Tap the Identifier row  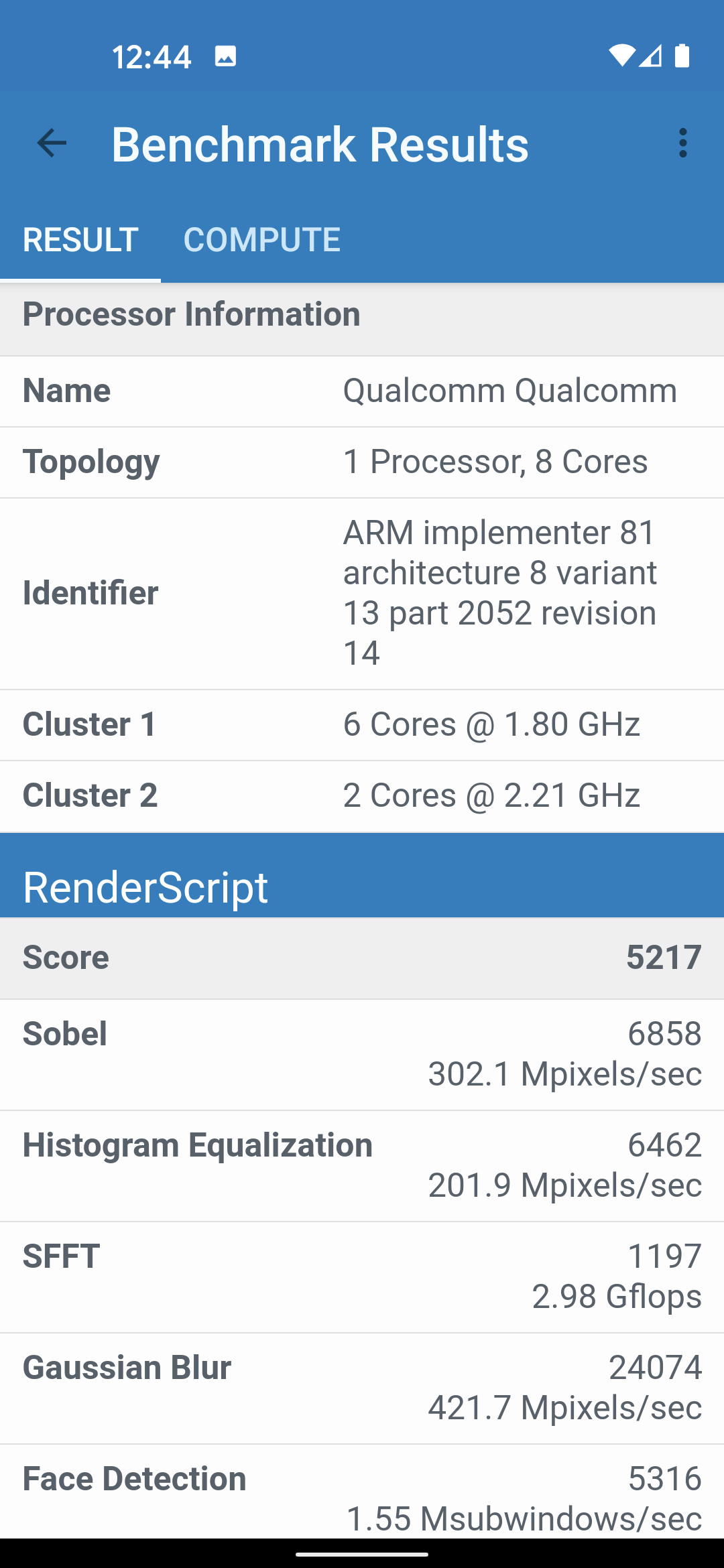(x=362, y=594)
